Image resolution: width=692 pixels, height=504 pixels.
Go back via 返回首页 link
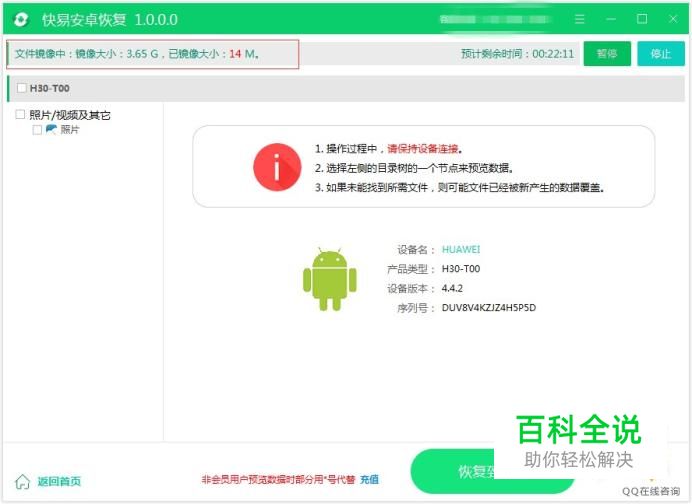point(59,481)
